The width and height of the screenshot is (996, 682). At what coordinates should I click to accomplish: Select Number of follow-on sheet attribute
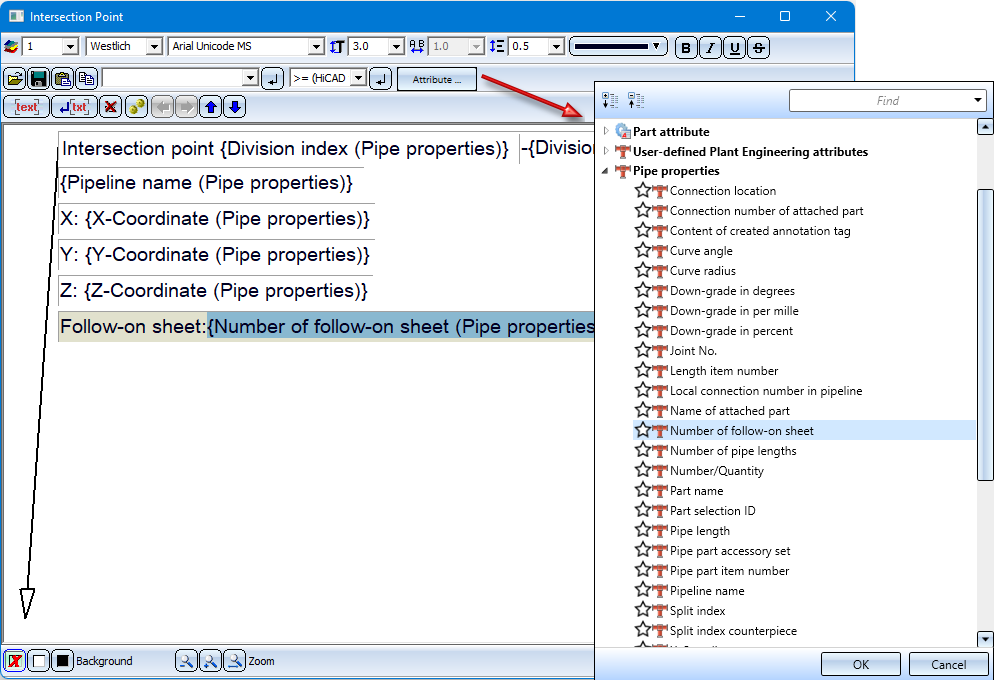pos(741,431)
